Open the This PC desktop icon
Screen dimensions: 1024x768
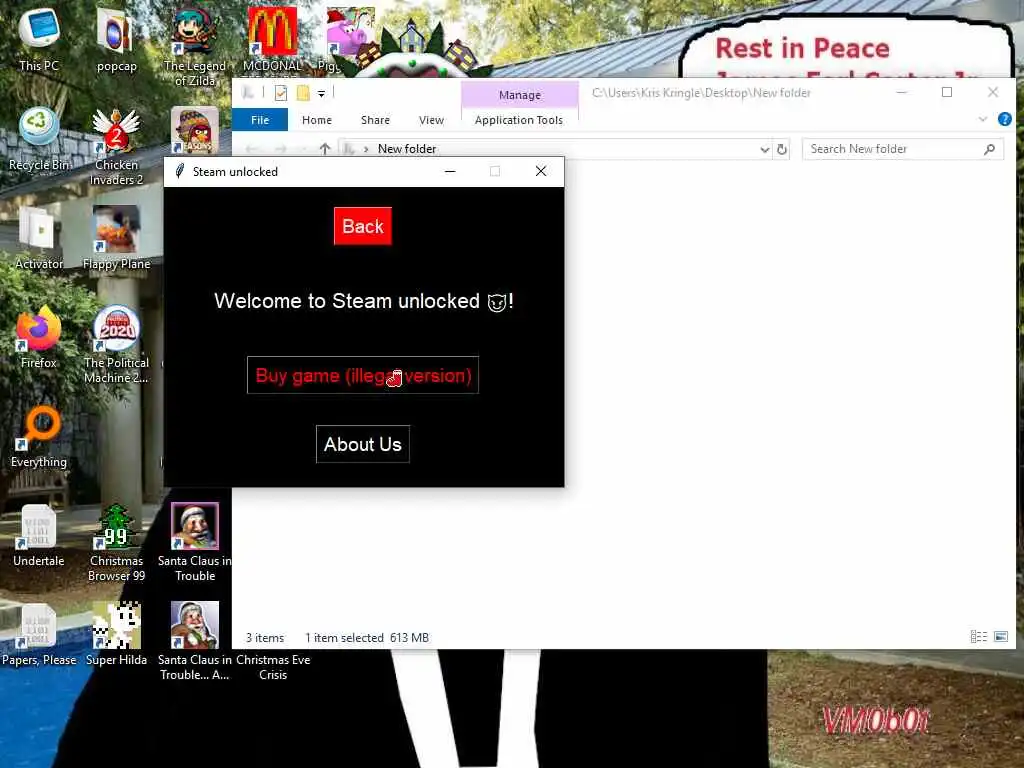[x=39, y=39]
